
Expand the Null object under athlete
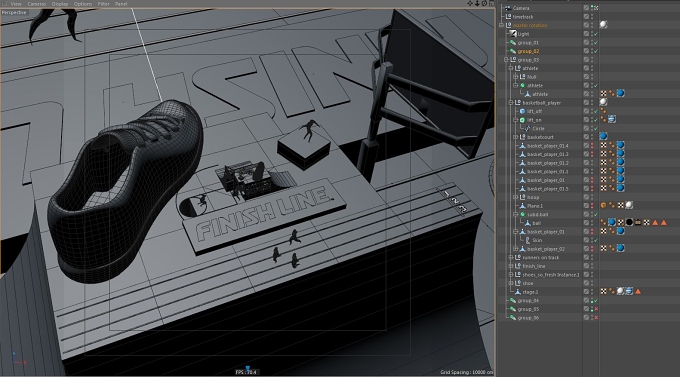516,77
